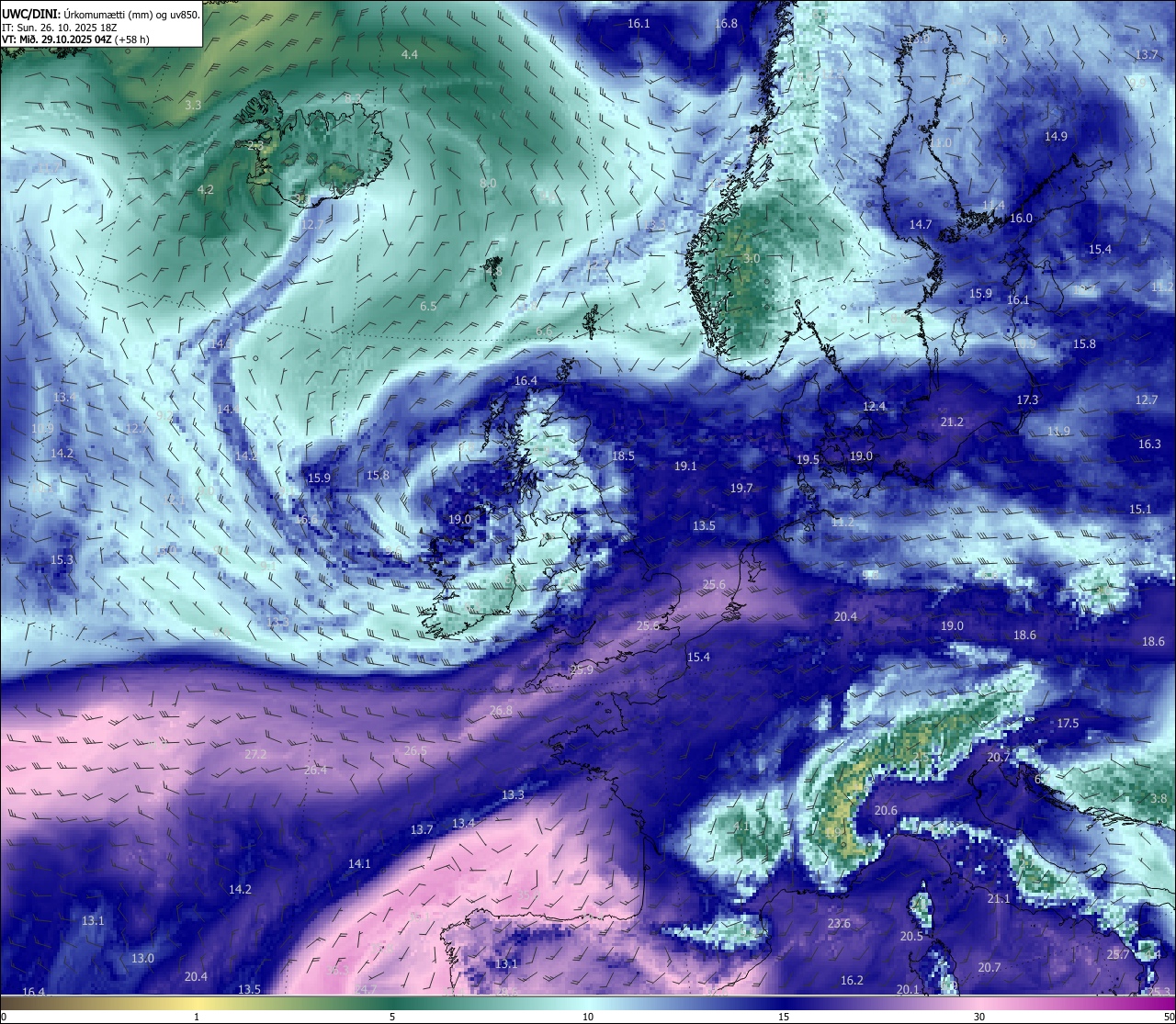Click the 25.7 map value

tap(1118, 955)
